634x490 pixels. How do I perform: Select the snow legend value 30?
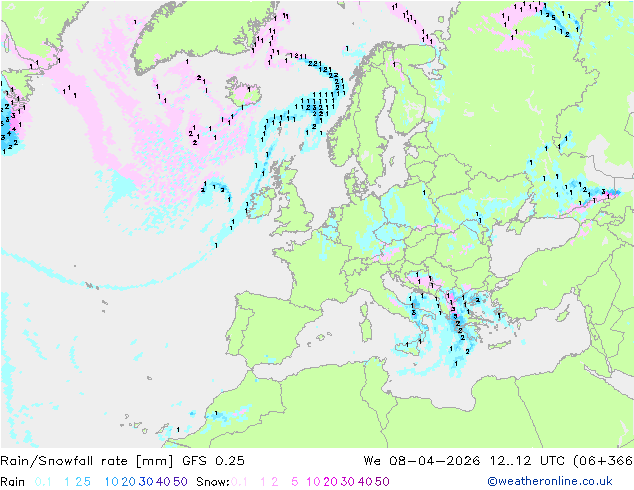point(348,482)
